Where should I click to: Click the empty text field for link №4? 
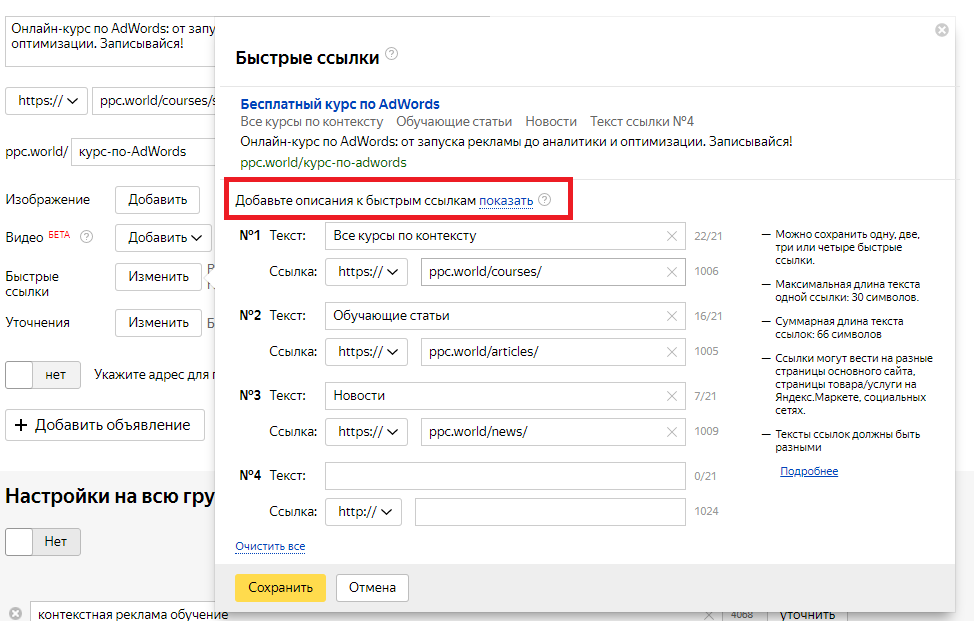coord(504,476)
